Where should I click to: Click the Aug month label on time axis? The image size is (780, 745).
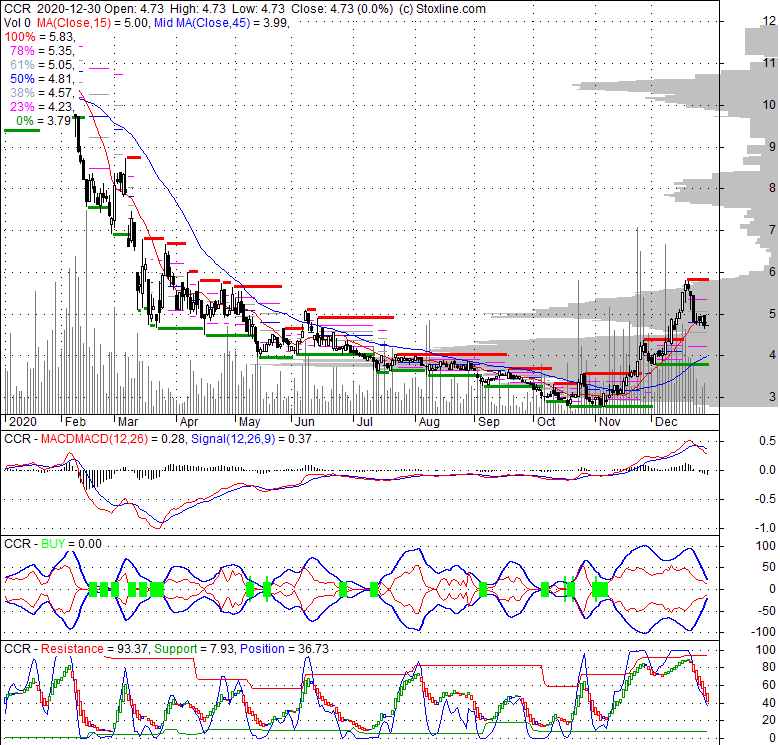pyautogui.click(x=429, y=422)
